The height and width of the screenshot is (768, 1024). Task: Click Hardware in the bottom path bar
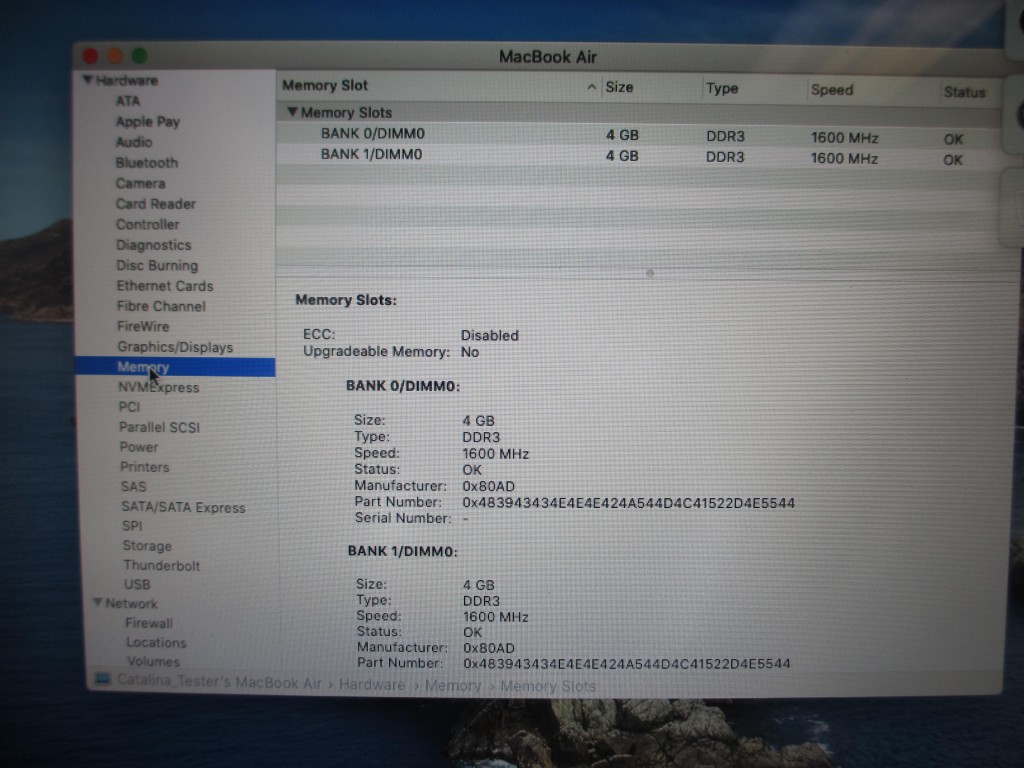(372, 684)
